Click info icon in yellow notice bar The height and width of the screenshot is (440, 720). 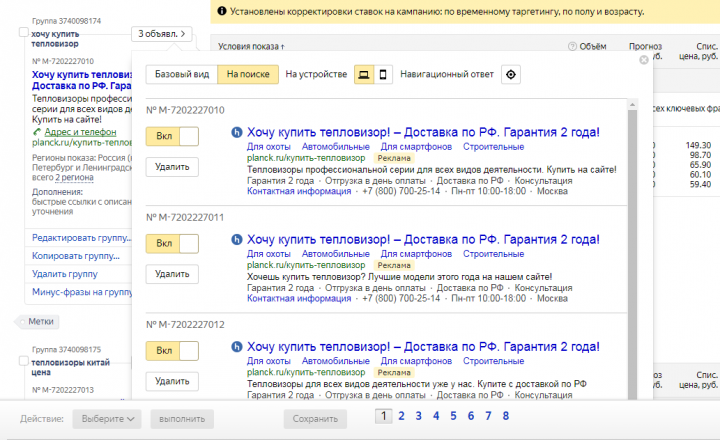(x=222, y=11)
